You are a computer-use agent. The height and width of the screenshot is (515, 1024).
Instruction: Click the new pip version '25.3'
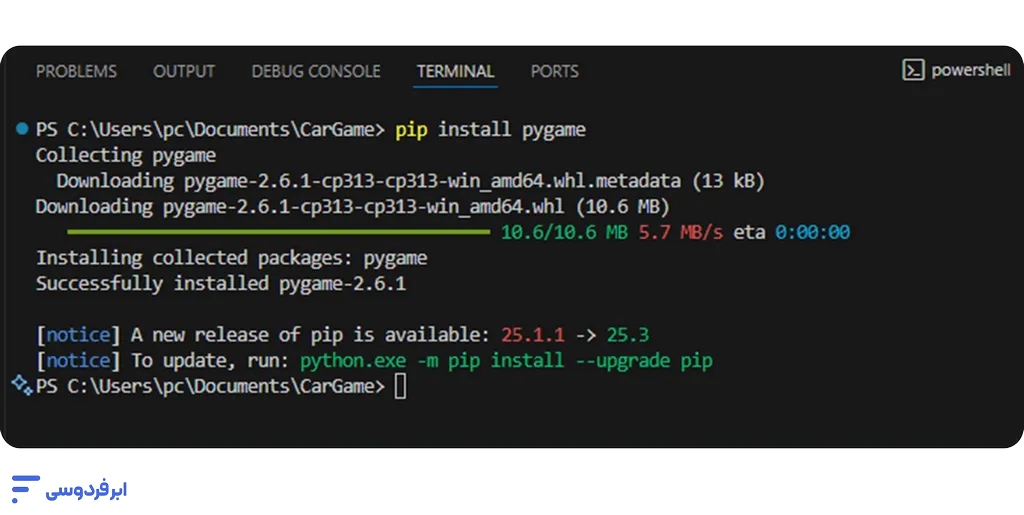coord(628,335)
